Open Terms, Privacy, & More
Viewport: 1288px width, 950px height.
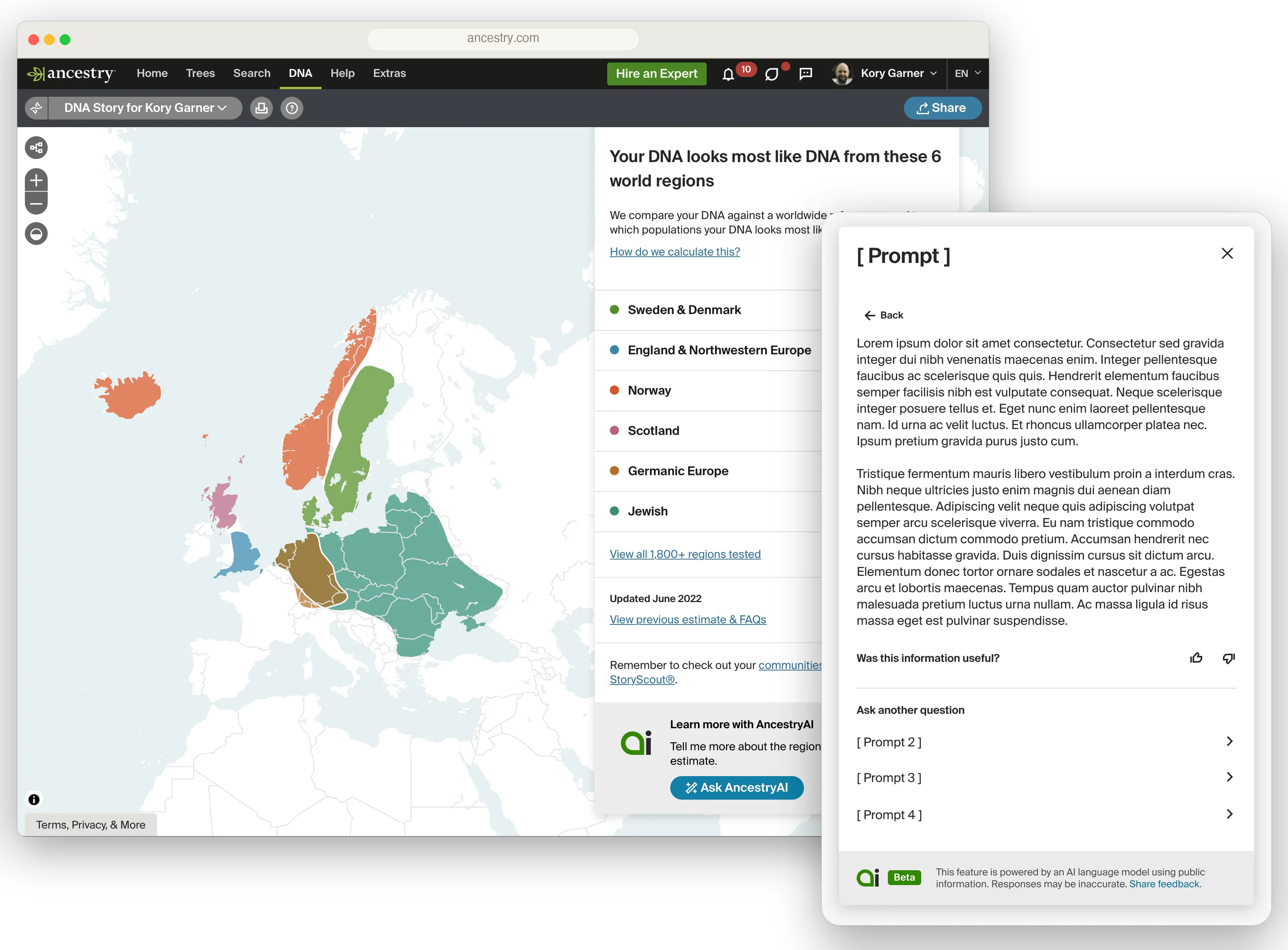click(x=91, y=825)
